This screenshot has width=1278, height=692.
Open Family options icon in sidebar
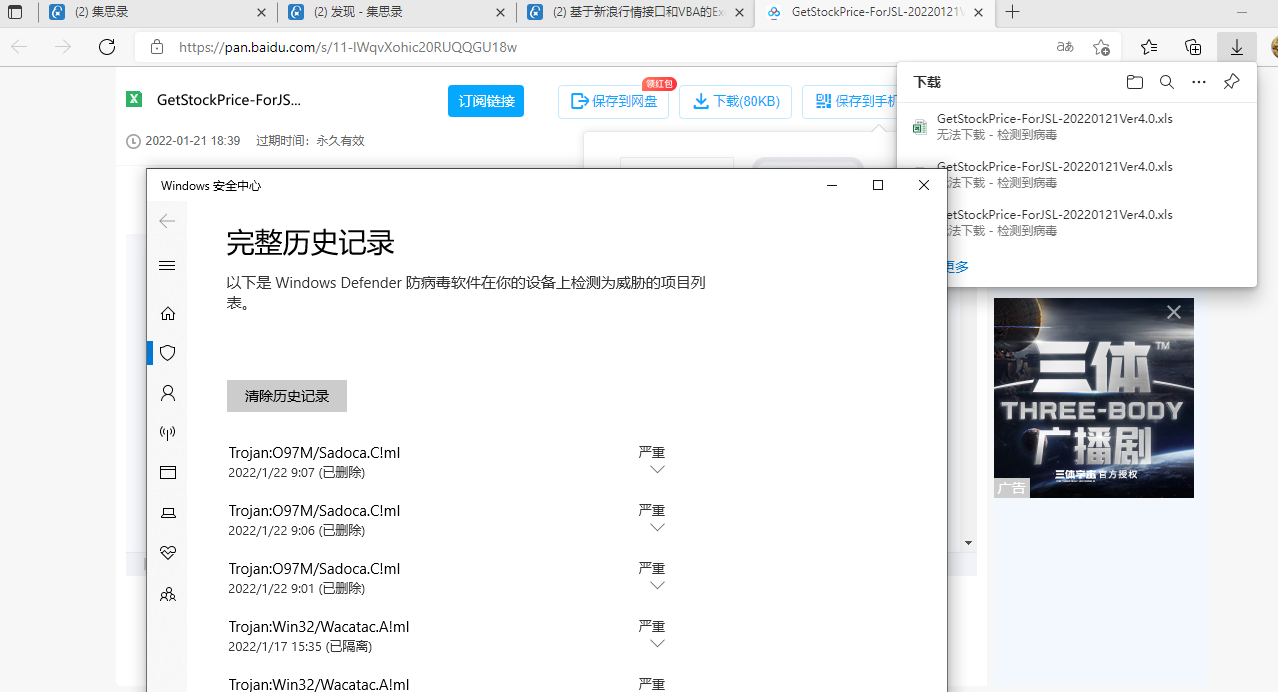point(168,594)
